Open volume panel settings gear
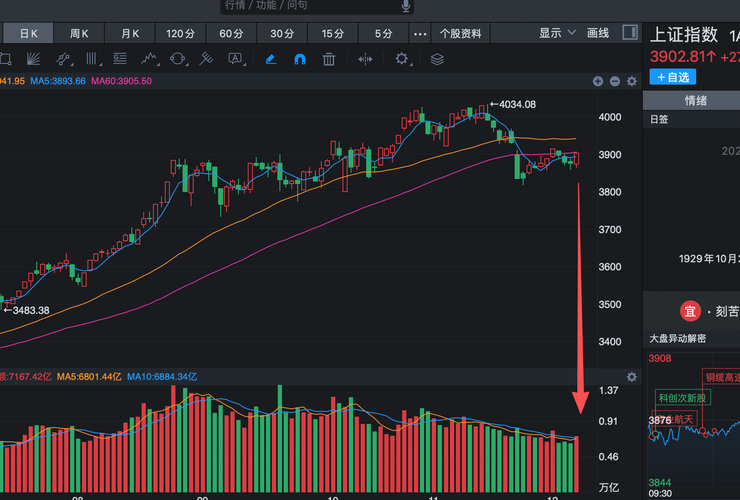The width and height of the screenshot is (740, 500). pos(631,377)
